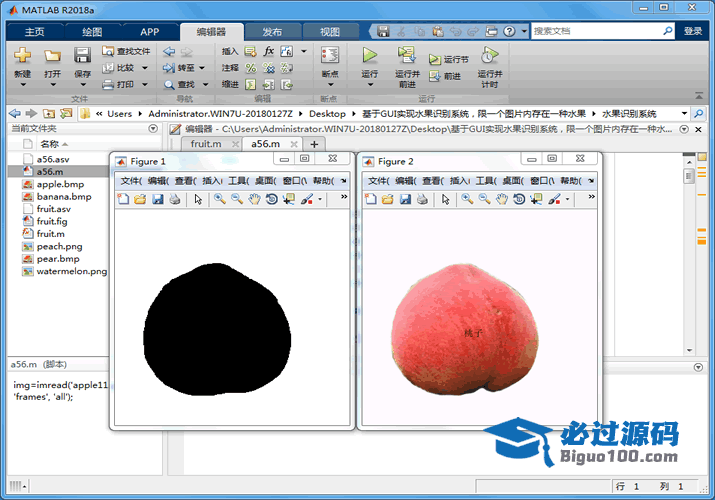Click the 登录 sign-in button

693,31
